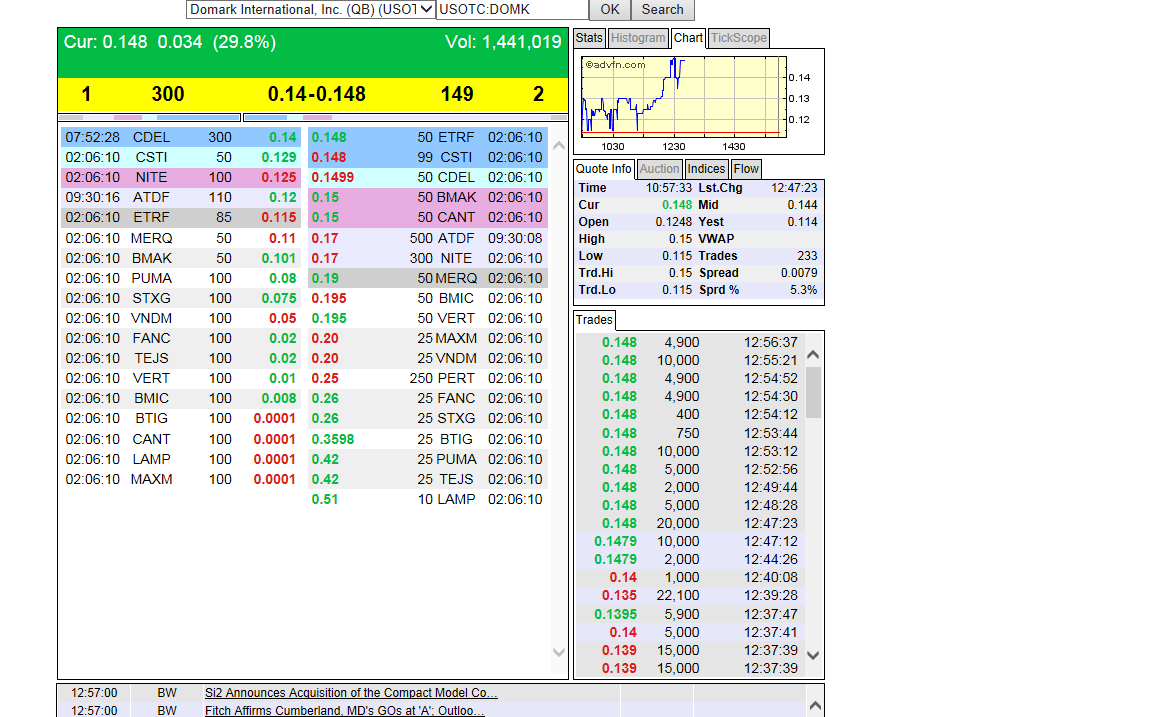Click the BTIG ask at 0.3598

click(x=428, y=439)
